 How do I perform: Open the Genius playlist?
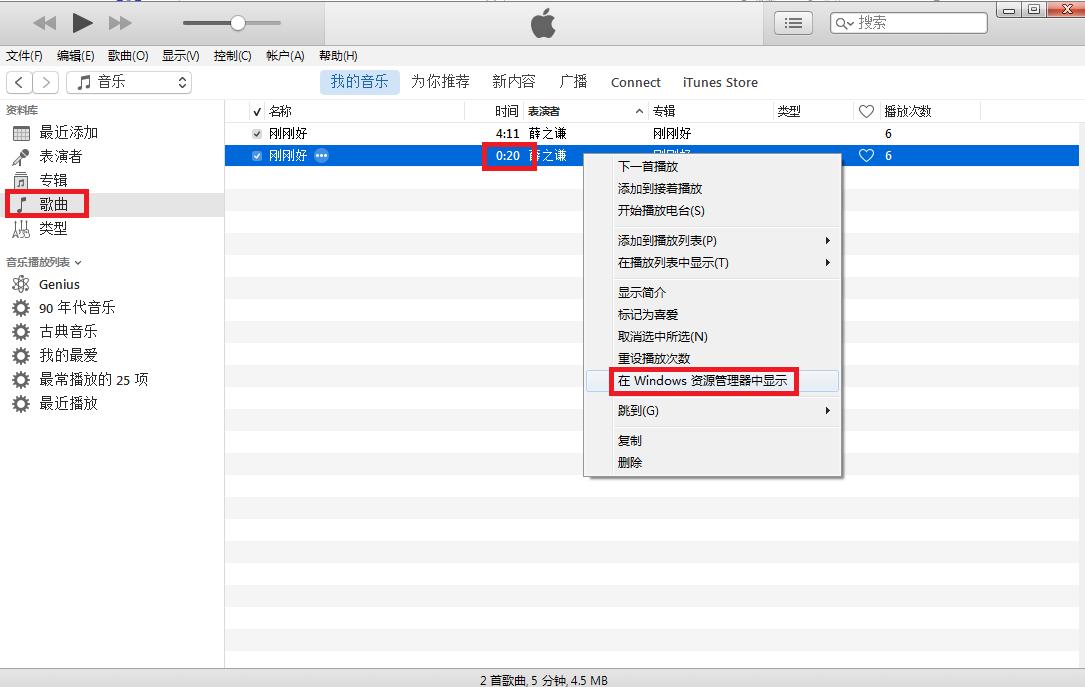click(57, 284)
